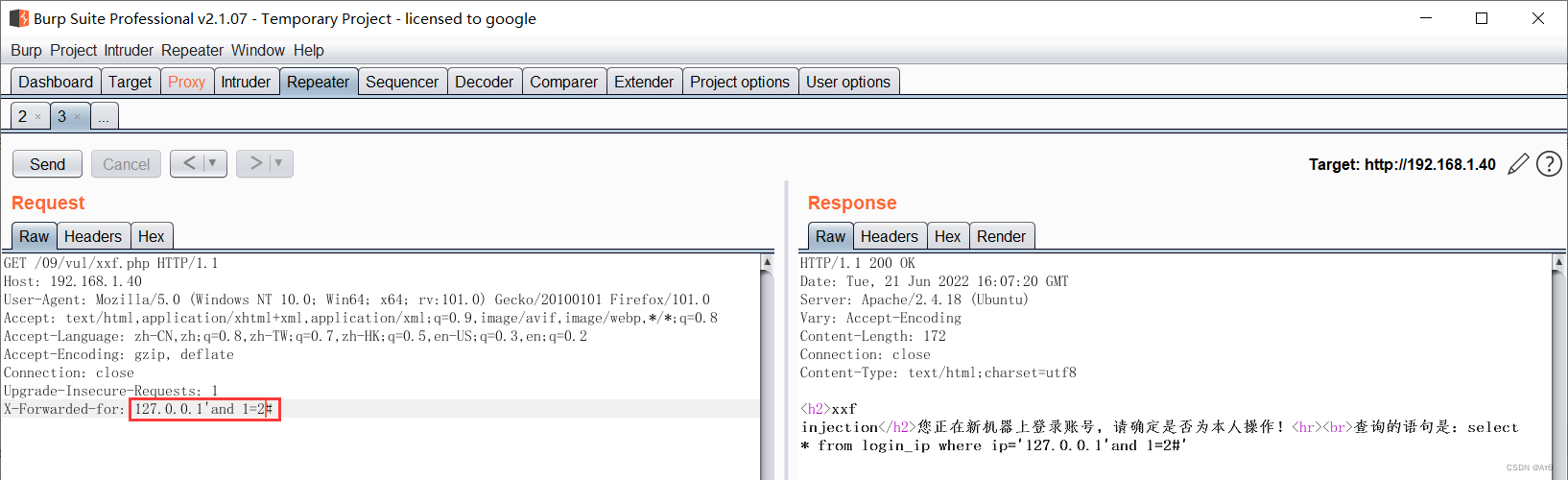Image resolution: width=1568 pixels, height=480 pixels.
Task: Click the User-Agent header line
Action: click(x=357, y=300)
